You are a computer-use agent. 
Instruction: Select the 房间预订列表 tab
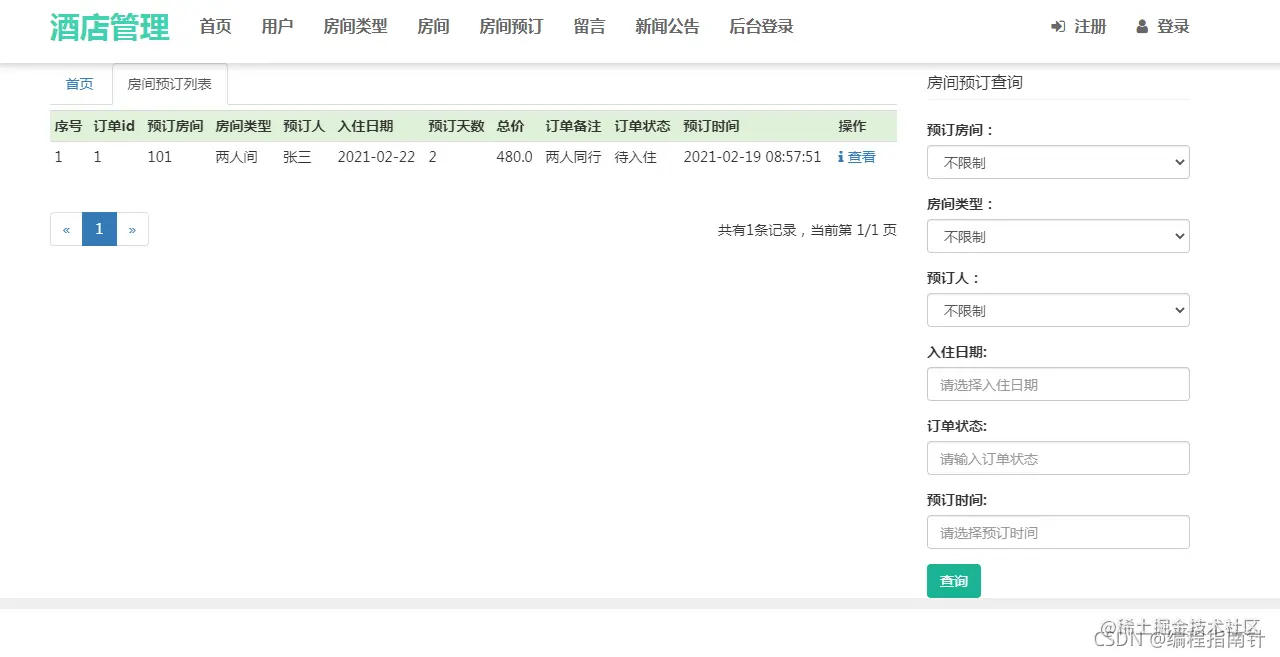170,84
